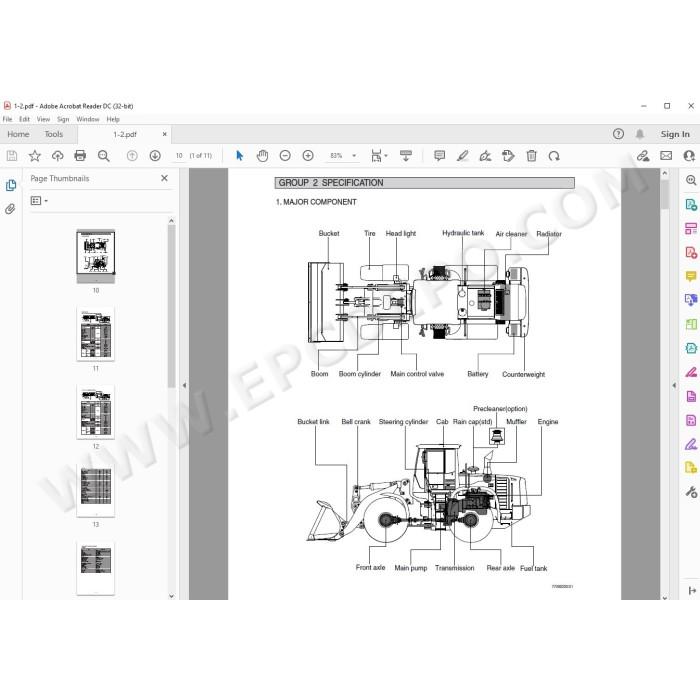
Task: Go to next page with down arrow
Action: [x=155, y=156]
